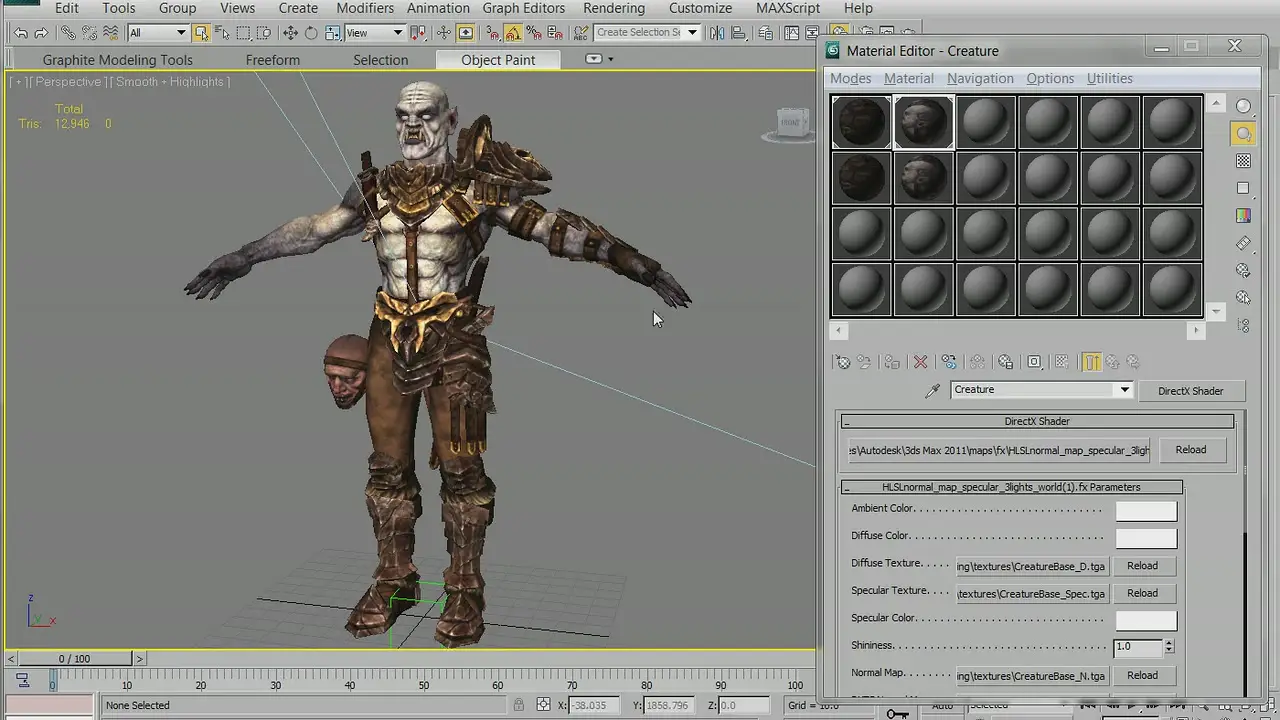The image size is (1280, 720).
Task: Click the Make Preview film icon
Action: click(x=1243, y=243)
